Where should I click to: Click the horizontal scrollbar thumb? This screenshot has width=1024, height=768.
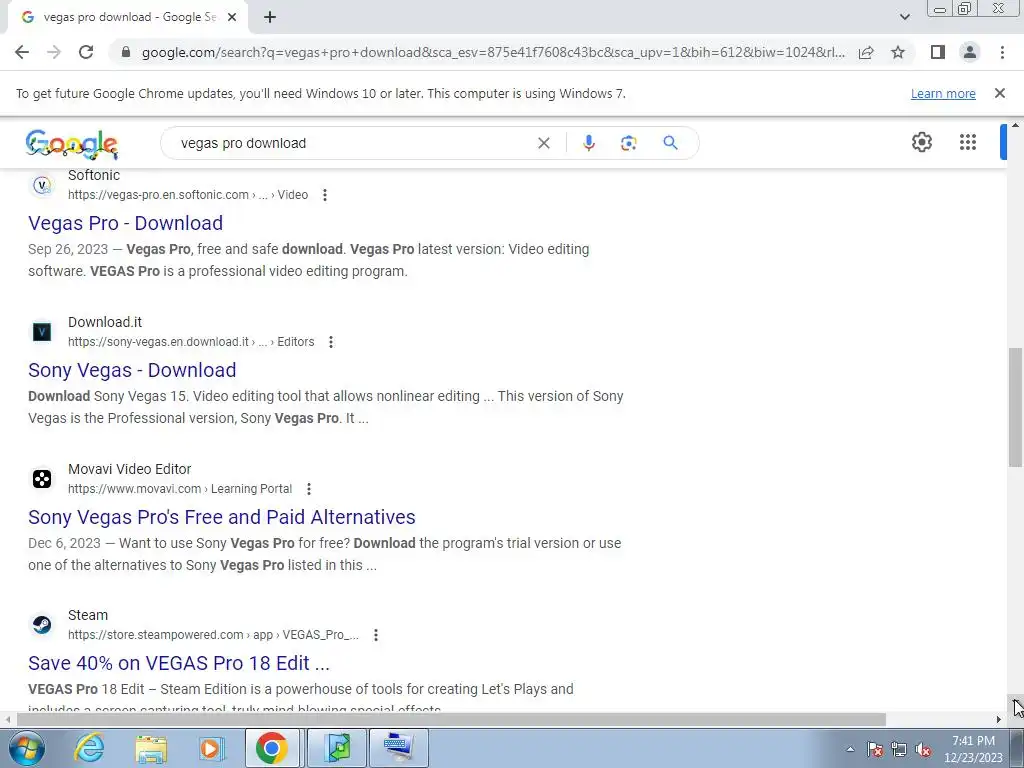[x=451, y=720]
